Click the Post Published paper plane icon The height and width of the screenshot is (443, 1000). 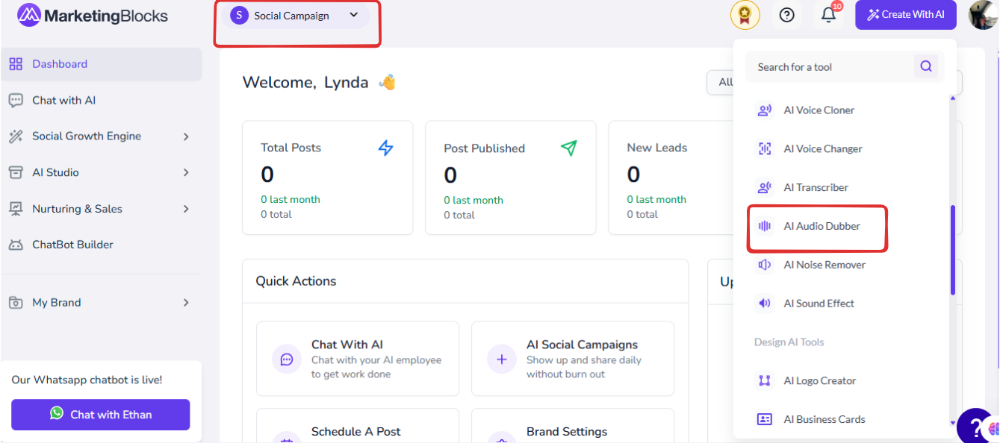coord(568,148)
